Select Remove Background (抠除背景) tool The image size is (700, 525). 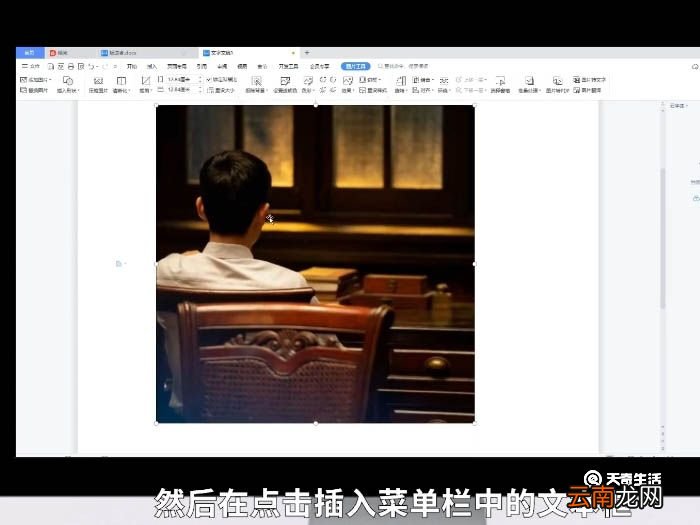(x=256, y=84)
